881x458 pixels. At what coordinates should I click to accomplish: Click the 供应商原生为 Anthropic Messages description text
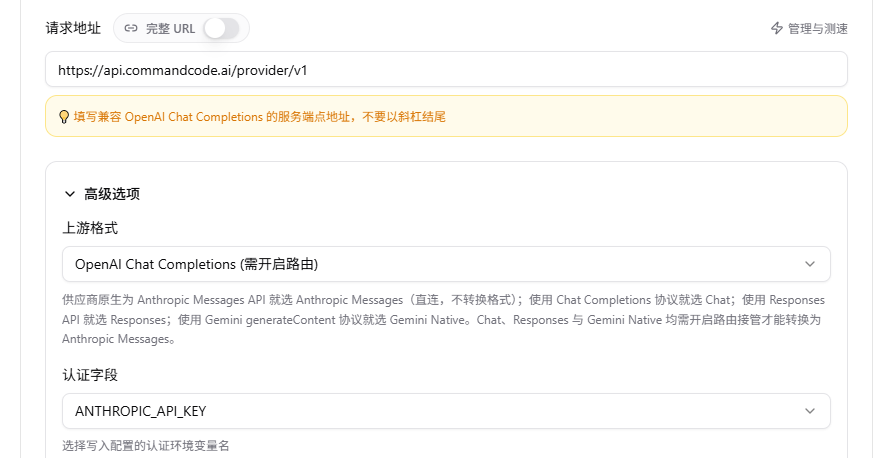(443, 319)
